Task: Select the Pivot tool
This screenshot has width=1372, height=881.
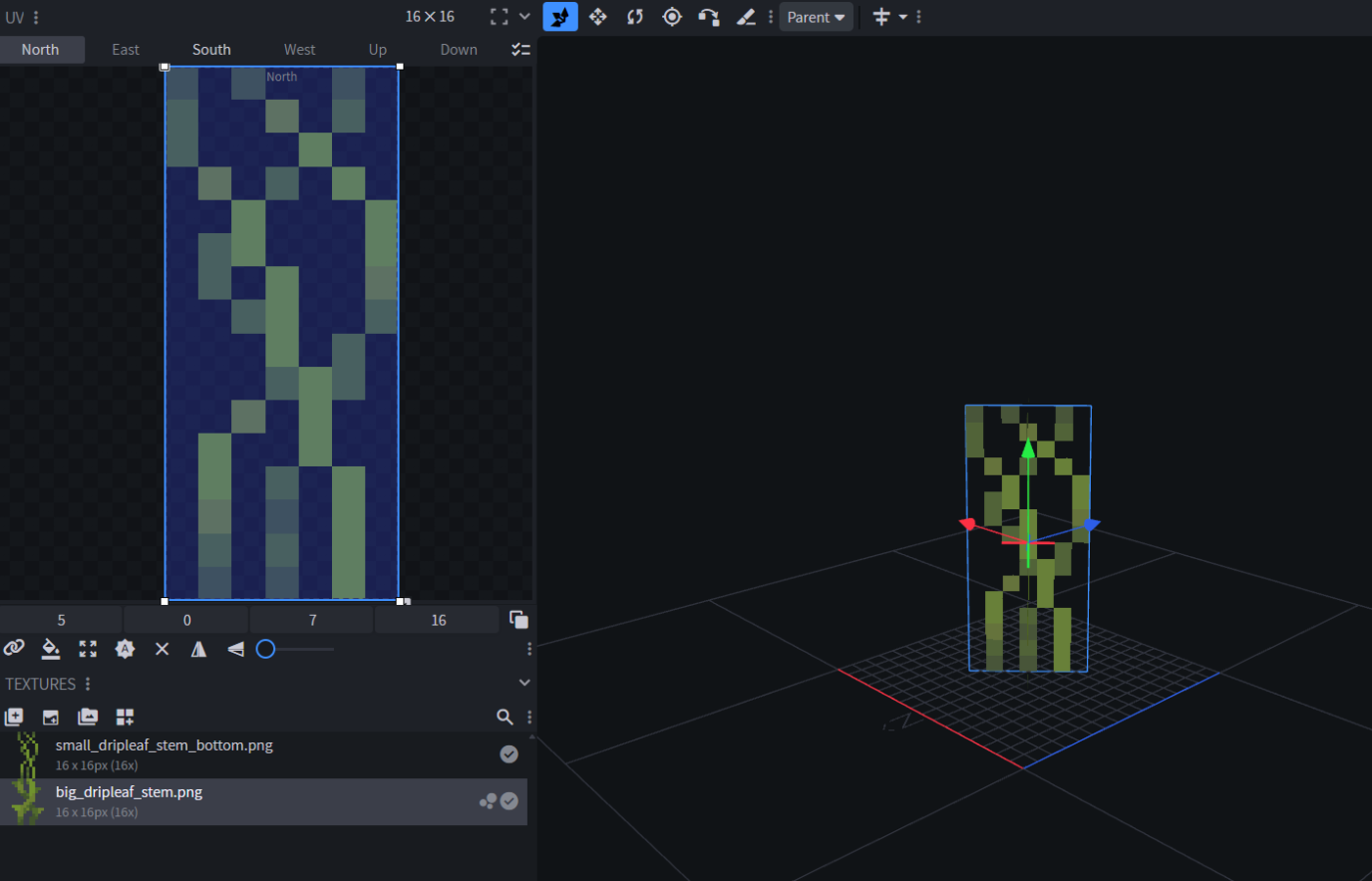Action: [x=672, y=17]
